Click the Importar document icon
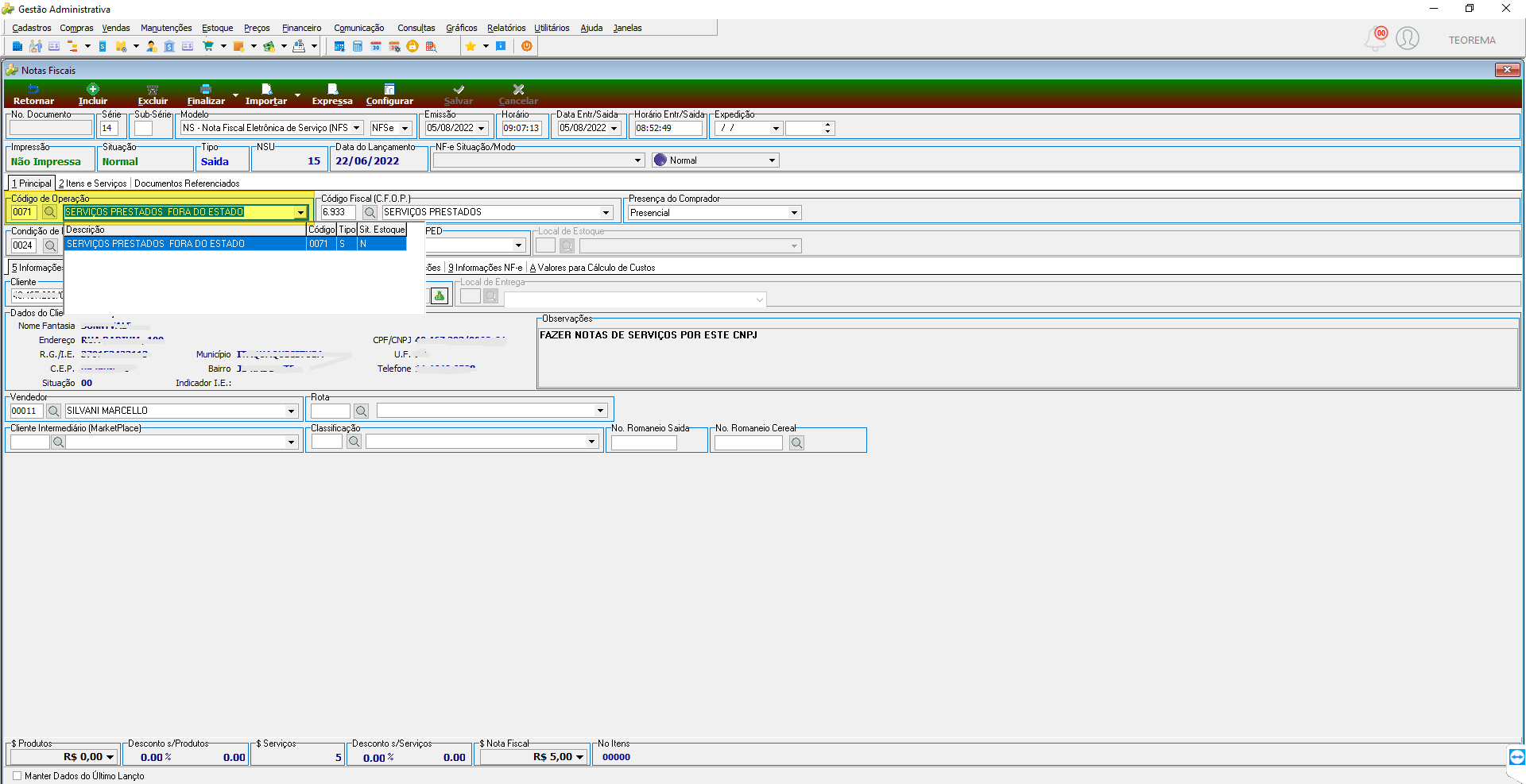1526x784 pixels. point(266,89)
